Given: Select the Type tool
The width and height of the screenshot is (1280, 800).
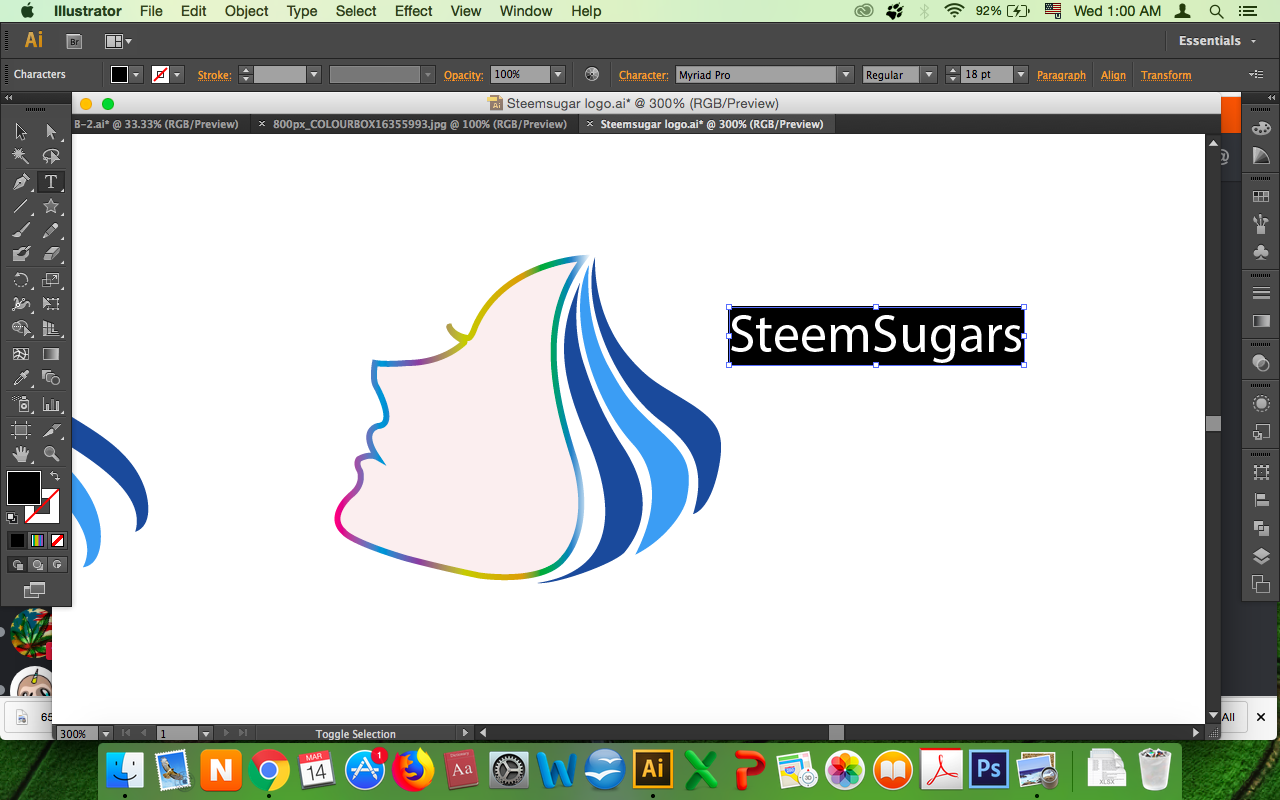Looking at the screenshot, I should click(x=51, y=182).
